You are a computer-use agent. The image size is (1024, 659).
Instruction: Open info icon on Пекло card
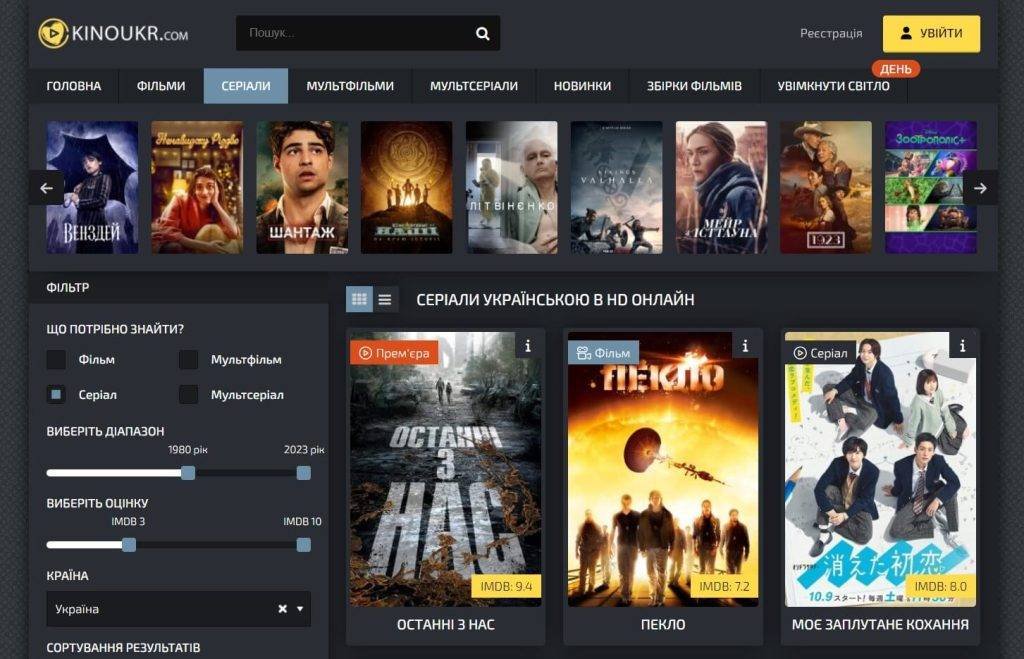745,346
